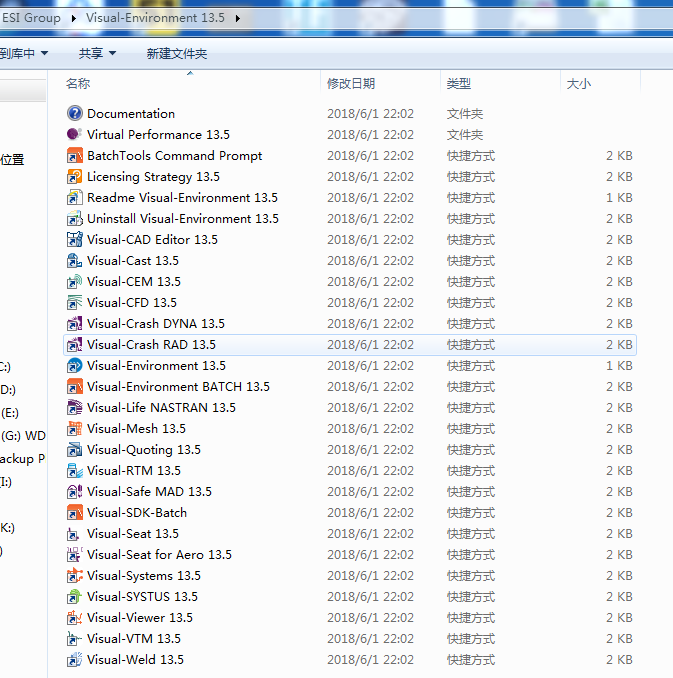The width and height of the screenshot is (673, 678).
Task: Click the Visual-Crash RAD 13.5 icon
Action: 74,344
